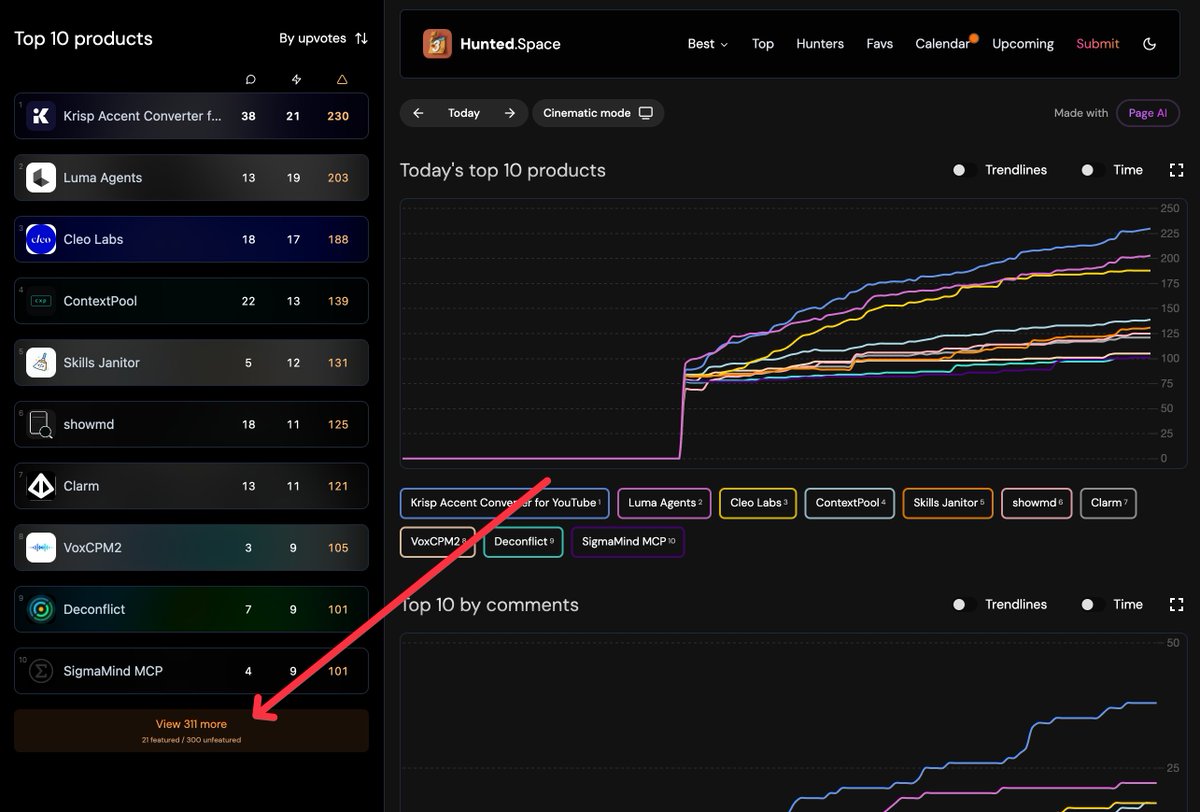This screenshot has height=812, width=1200.
Task: Toggle Clarm legend chip
Action: tap(1108, 503)
